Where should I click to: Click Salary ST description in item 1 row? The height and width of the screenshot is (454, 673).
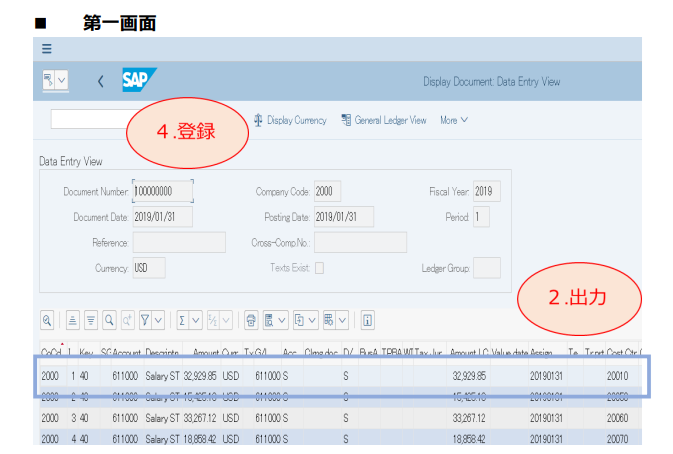(162, 376)
